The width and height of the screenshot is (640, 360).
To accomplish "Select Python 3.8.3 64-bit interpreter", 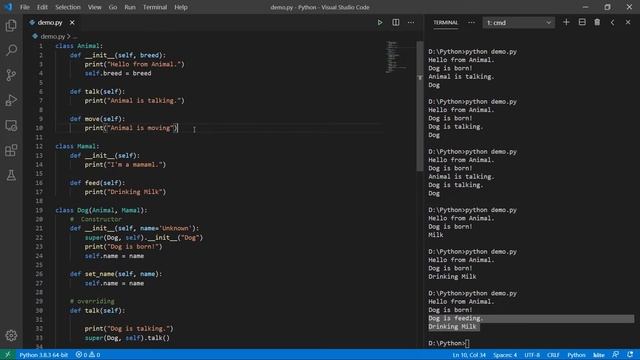I will click(44, 355).
